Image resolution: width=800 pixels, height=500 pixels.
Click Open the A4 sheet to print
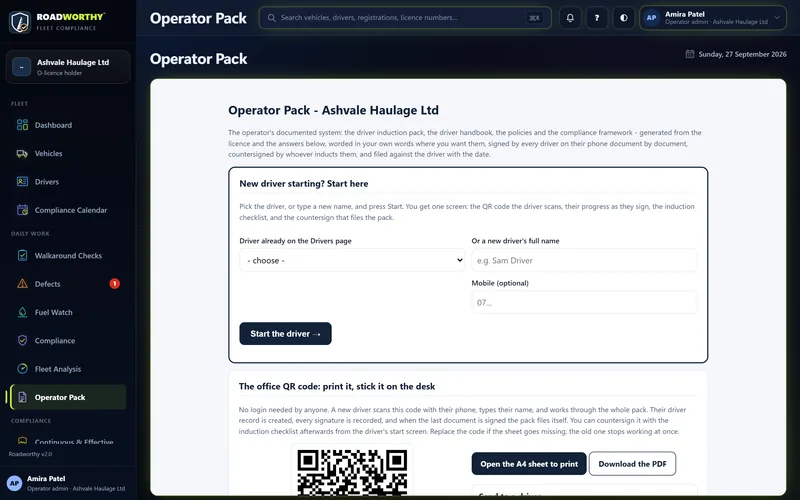(529, 464)
